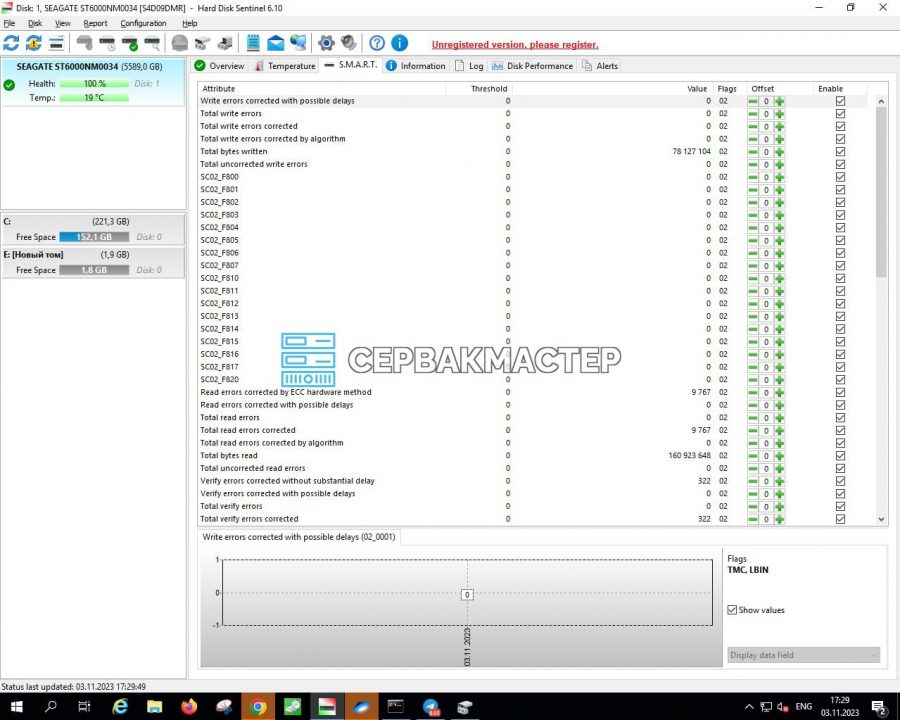
Task: Click the disk transfer icon beside the dome
Action: 202,43
